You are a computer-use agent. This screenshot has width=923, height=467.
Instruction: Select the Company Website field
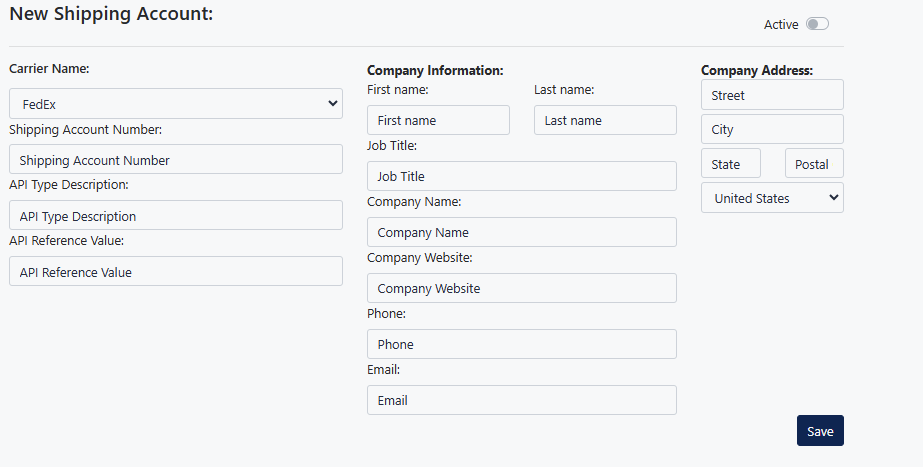[x=522, y=288]
